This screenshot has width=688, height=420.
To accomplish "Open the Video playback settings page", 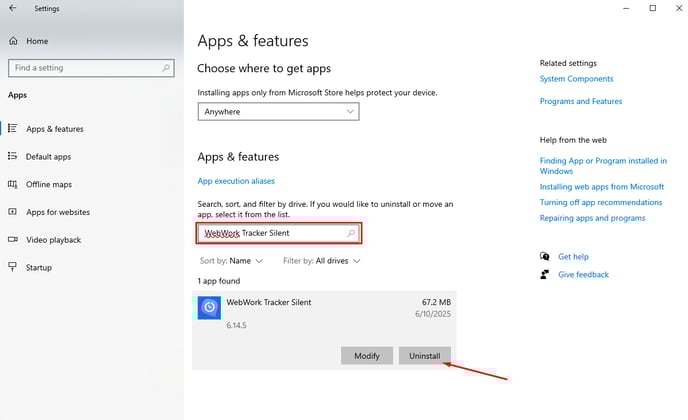I will (54, 240).
